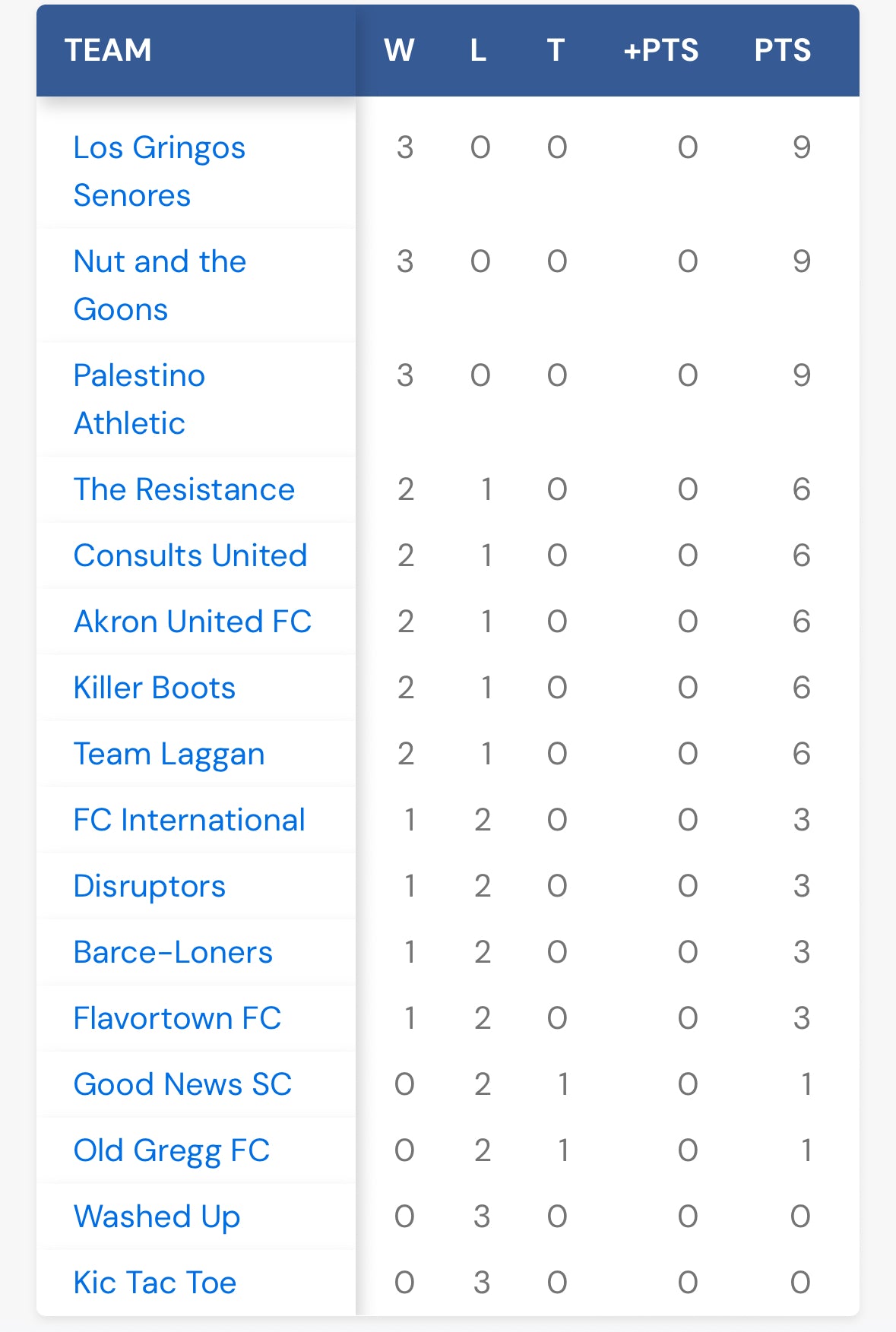The height and width of the screenshot is (1332, 896).
Task: Select the Team Laggan link
Action: (x=169, y=755)
